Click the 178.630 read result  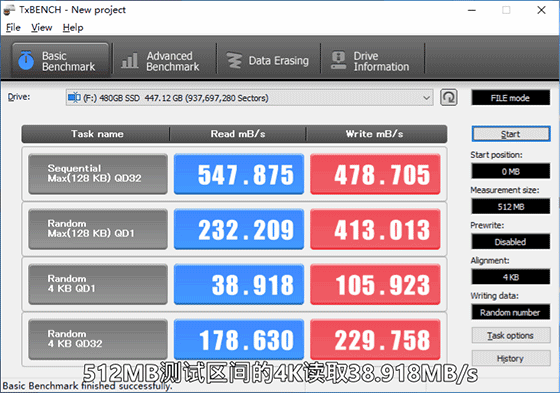[x=239, y=339]
